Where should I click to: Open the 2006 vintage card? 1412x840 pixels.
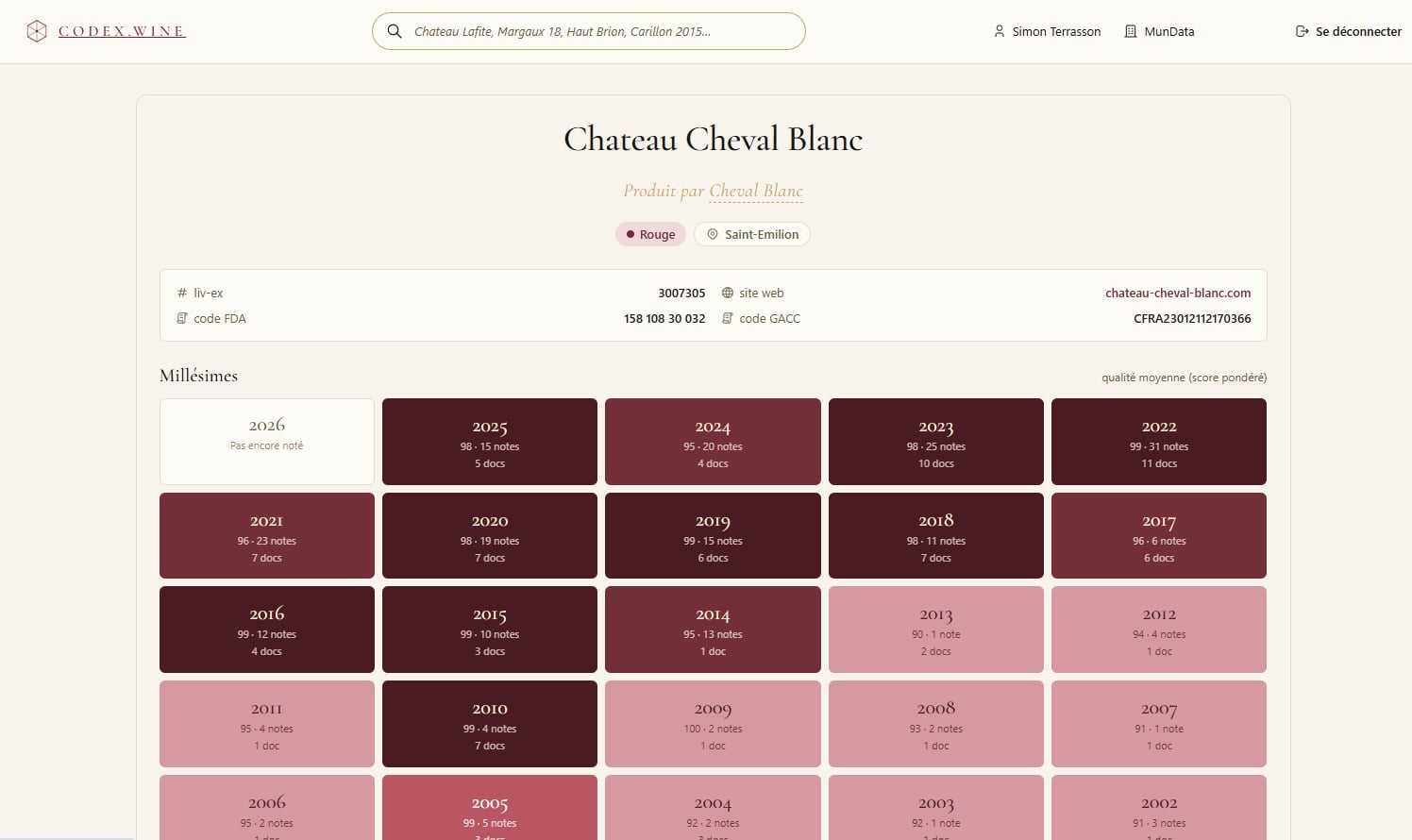pos(267,808)
